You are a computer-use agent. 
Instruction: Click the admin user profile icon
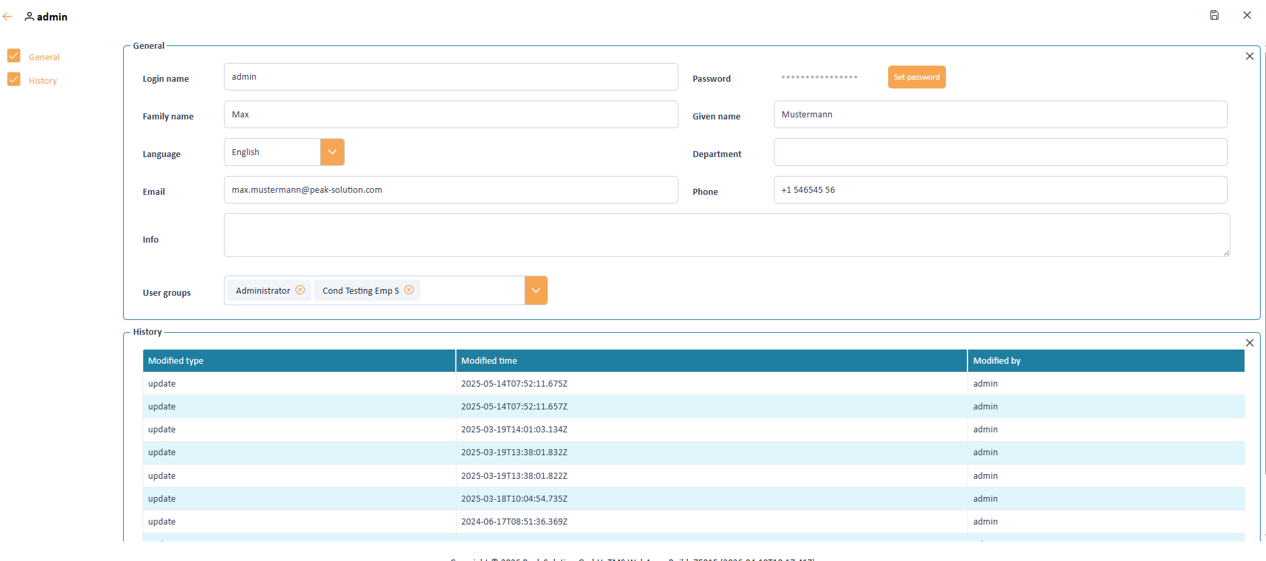click(29, 17)
